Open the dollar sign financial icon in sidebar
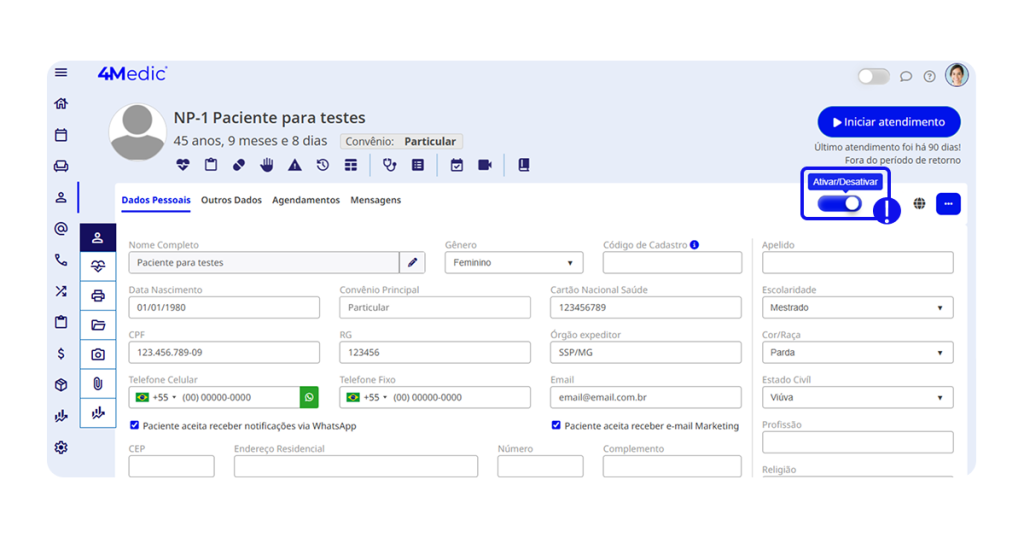Viewport: 1024px width, 538px height. click(61, 353)
